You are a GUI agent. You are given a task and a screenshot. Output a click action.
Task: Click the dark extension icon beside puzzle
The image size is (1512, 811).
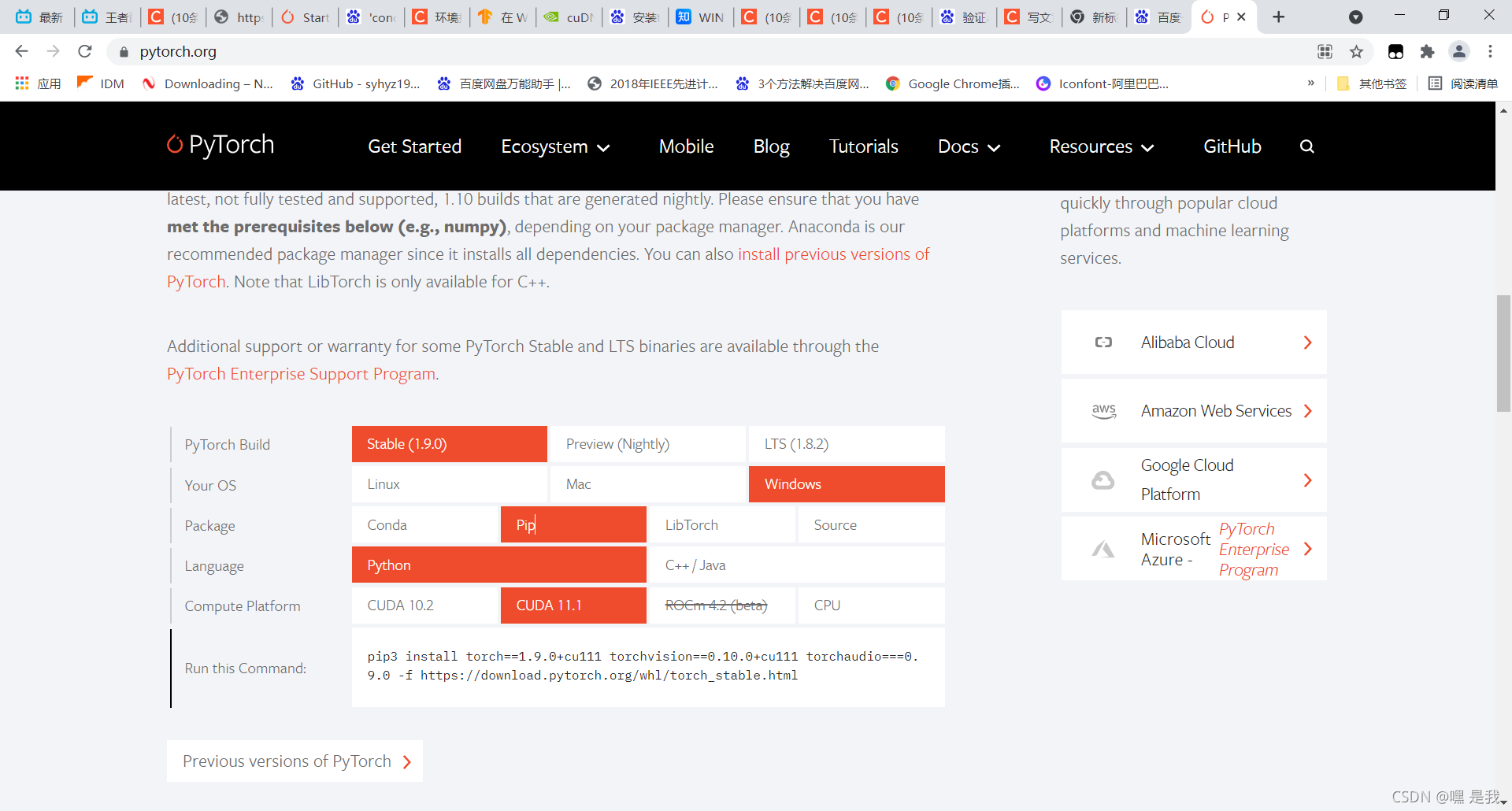coord(1395,51)
